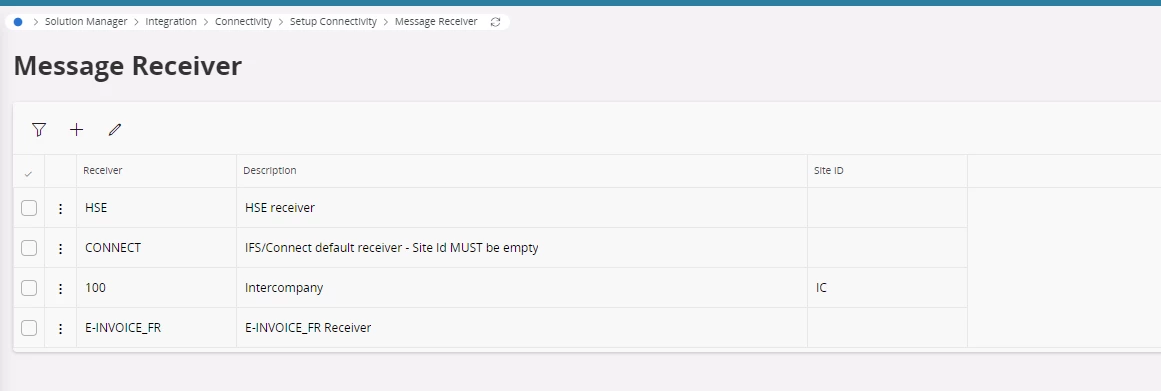Sort by the Receiver column header
Viewport: 1161px width, 391px height.
(103, 170)
